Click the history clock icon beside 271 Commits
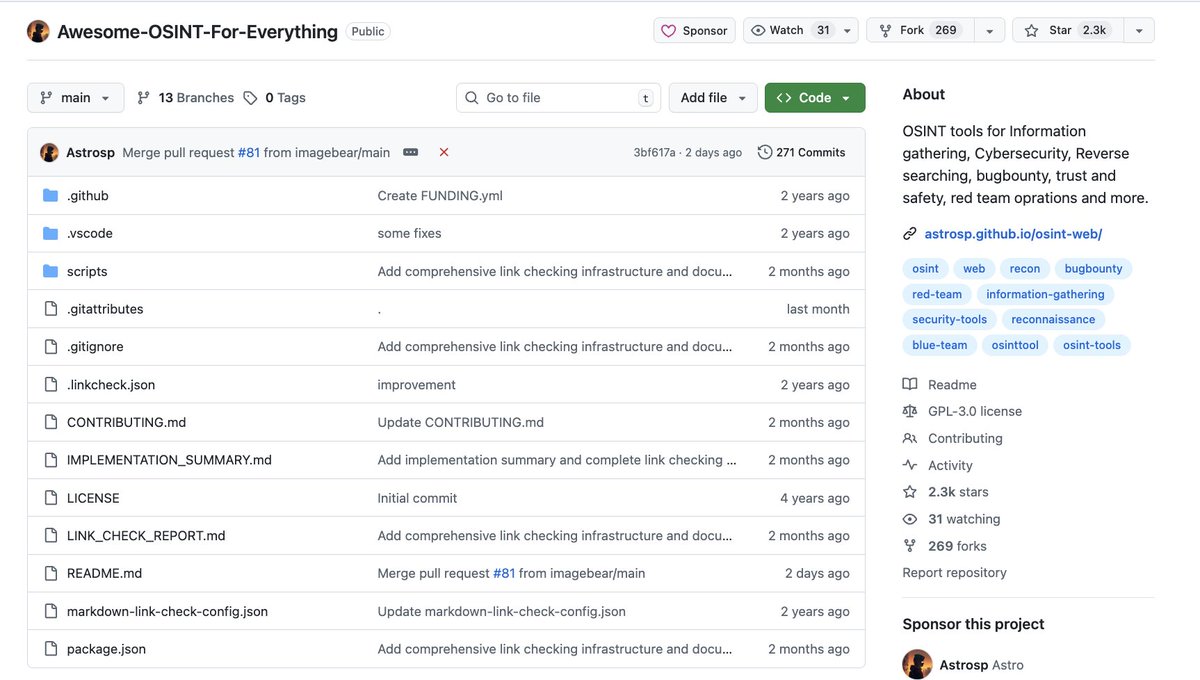The image size is (1200, 680). pos(765,152)
